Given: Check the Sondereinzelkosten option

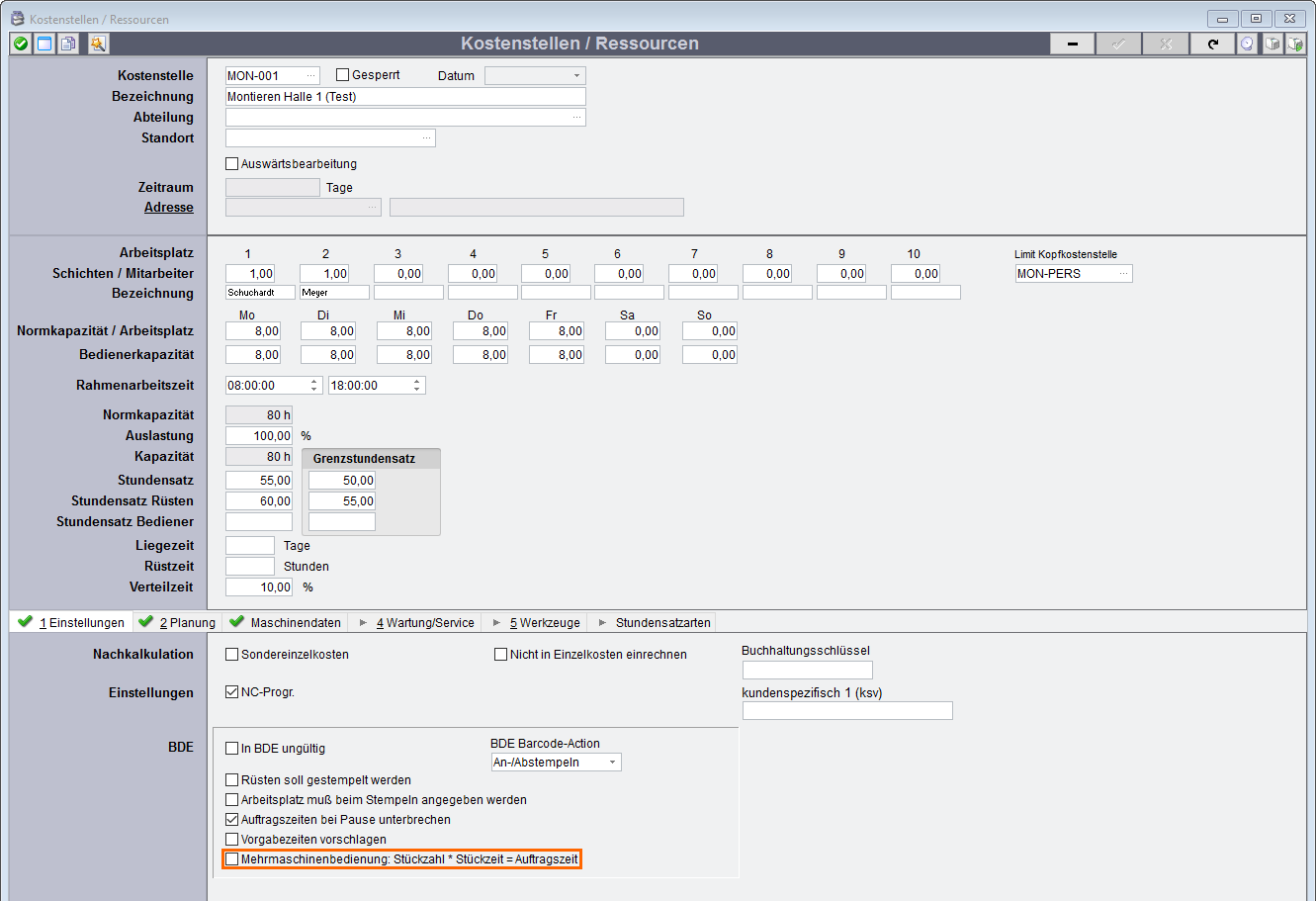Looking at the screenshot, I should click(x=232, y=655).
